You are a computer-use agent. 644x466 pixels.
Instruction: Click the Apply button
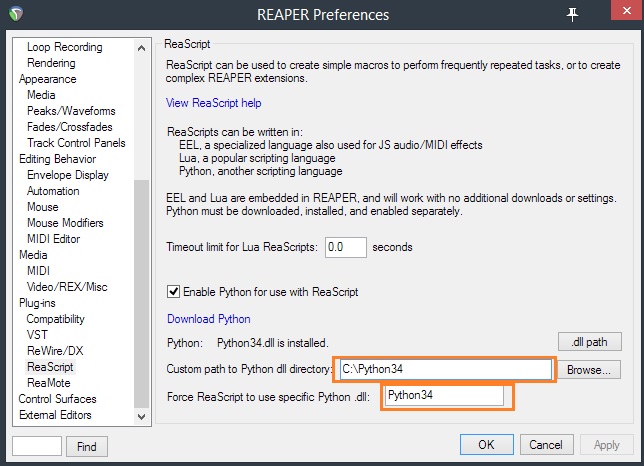(x=607, y=445)
